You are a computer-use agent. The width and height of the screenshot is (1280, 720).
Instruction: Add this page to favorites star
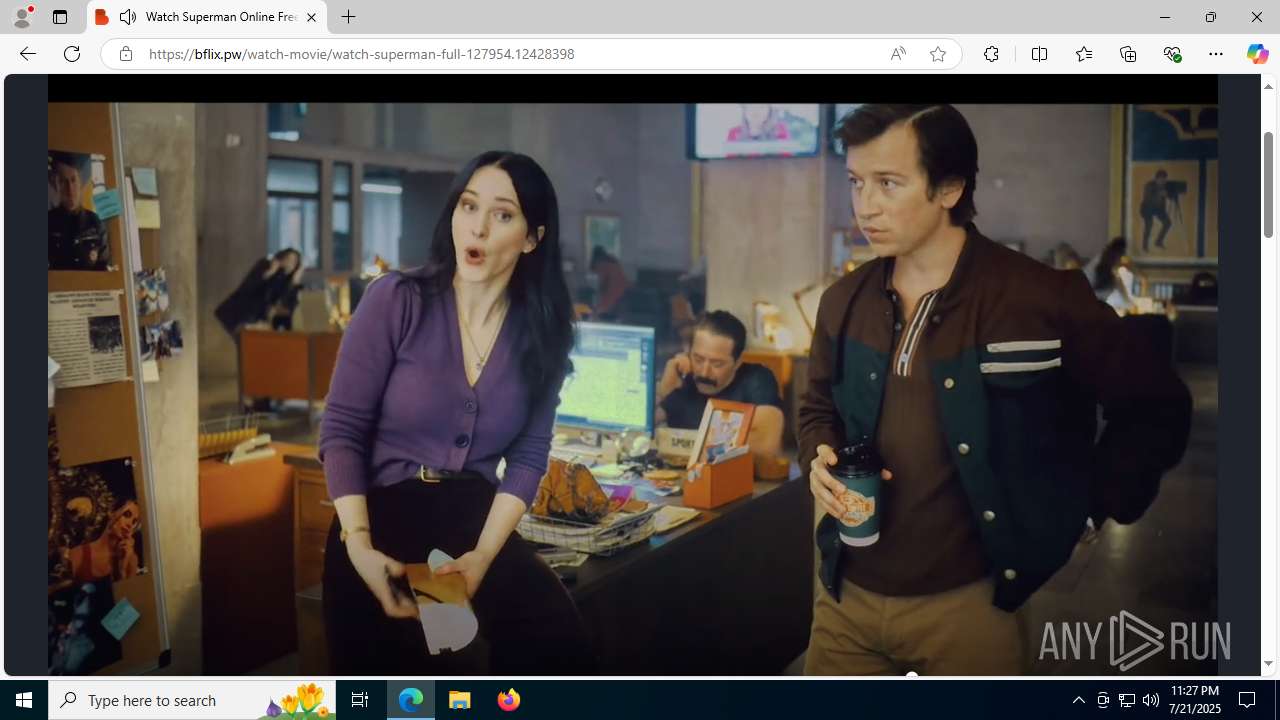[x=937, y=54]
